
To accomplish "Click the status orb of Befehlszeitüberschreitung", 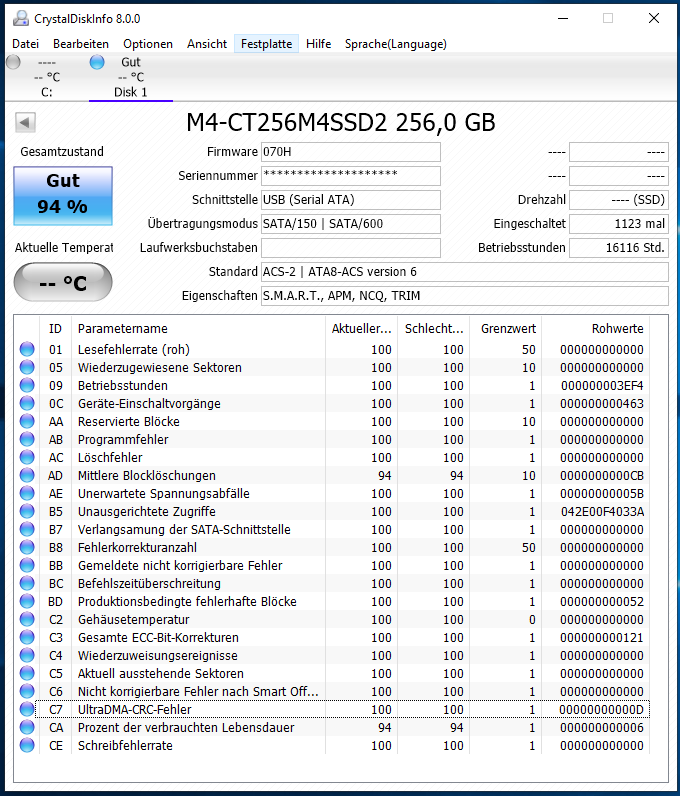I will [x=27, y=583].
